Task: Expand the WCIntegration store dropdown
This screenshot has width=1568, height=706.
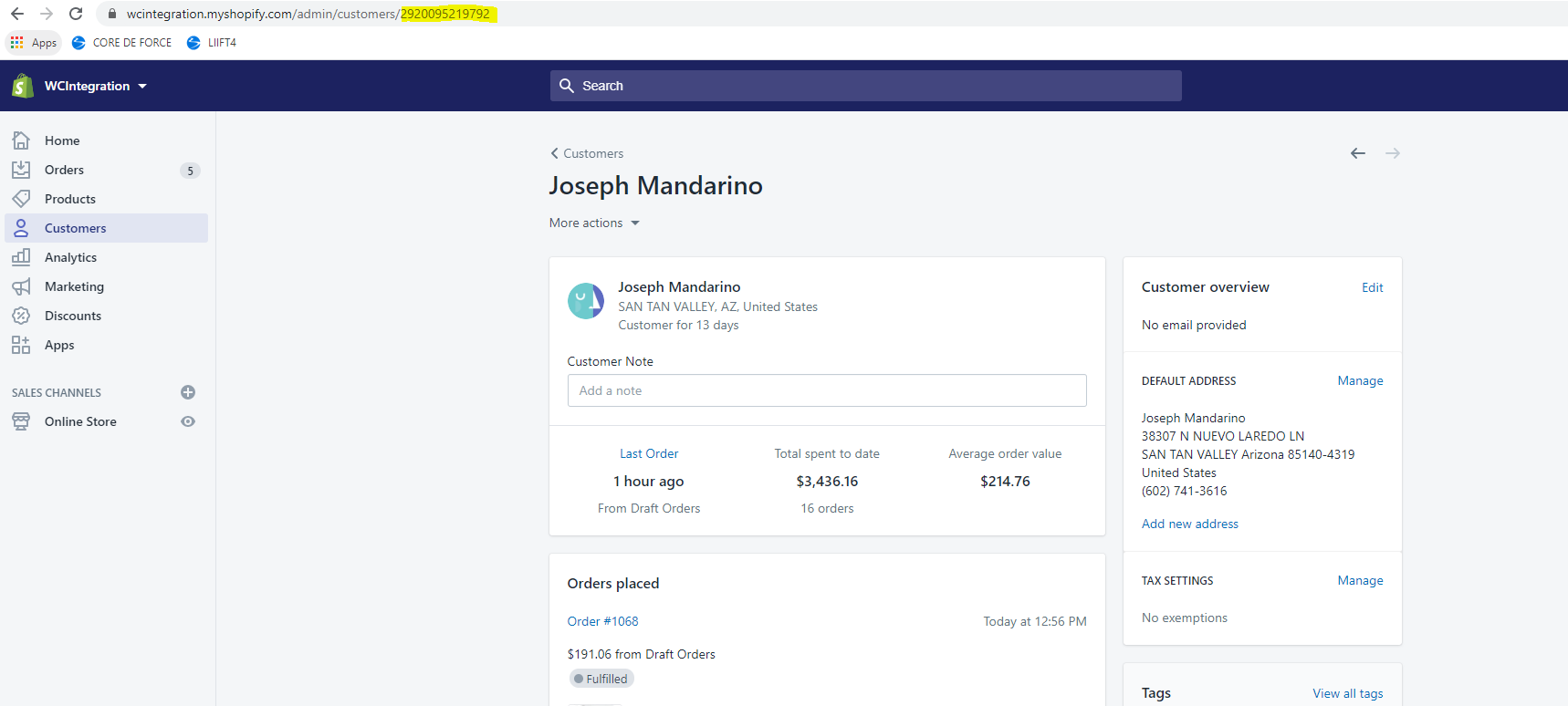Action: tap(95, 86)
